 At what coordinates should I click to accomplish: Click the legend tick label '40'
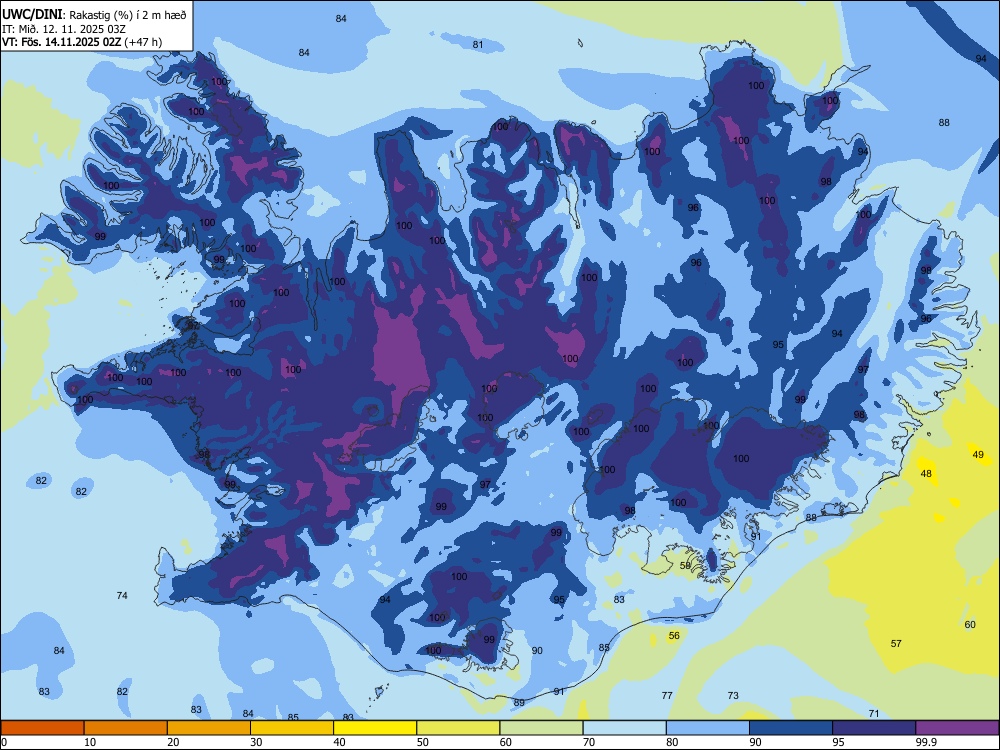pyautogui.click(x=339, y=742)
